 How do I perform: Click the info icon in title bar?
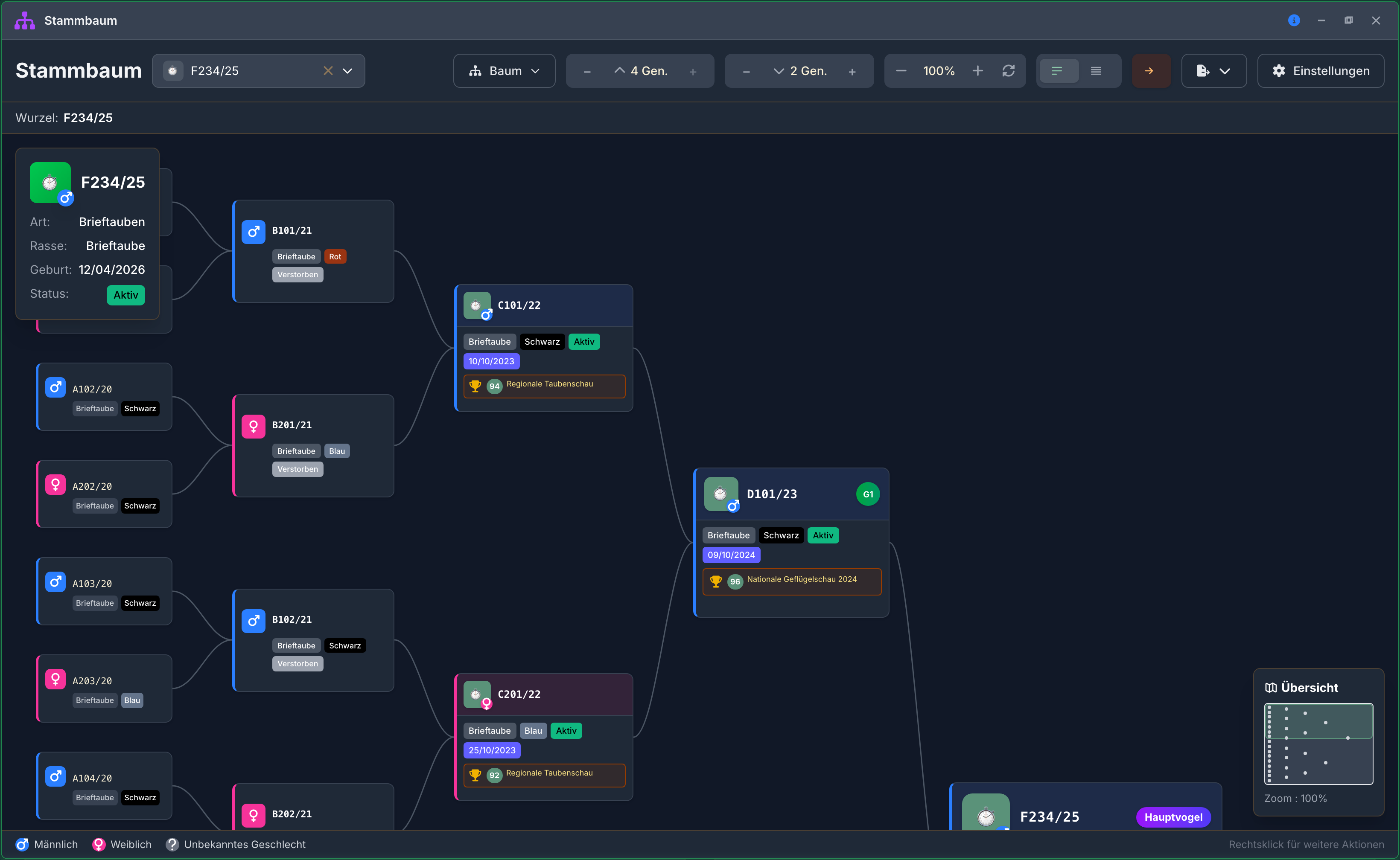[x=1294, y=20]
